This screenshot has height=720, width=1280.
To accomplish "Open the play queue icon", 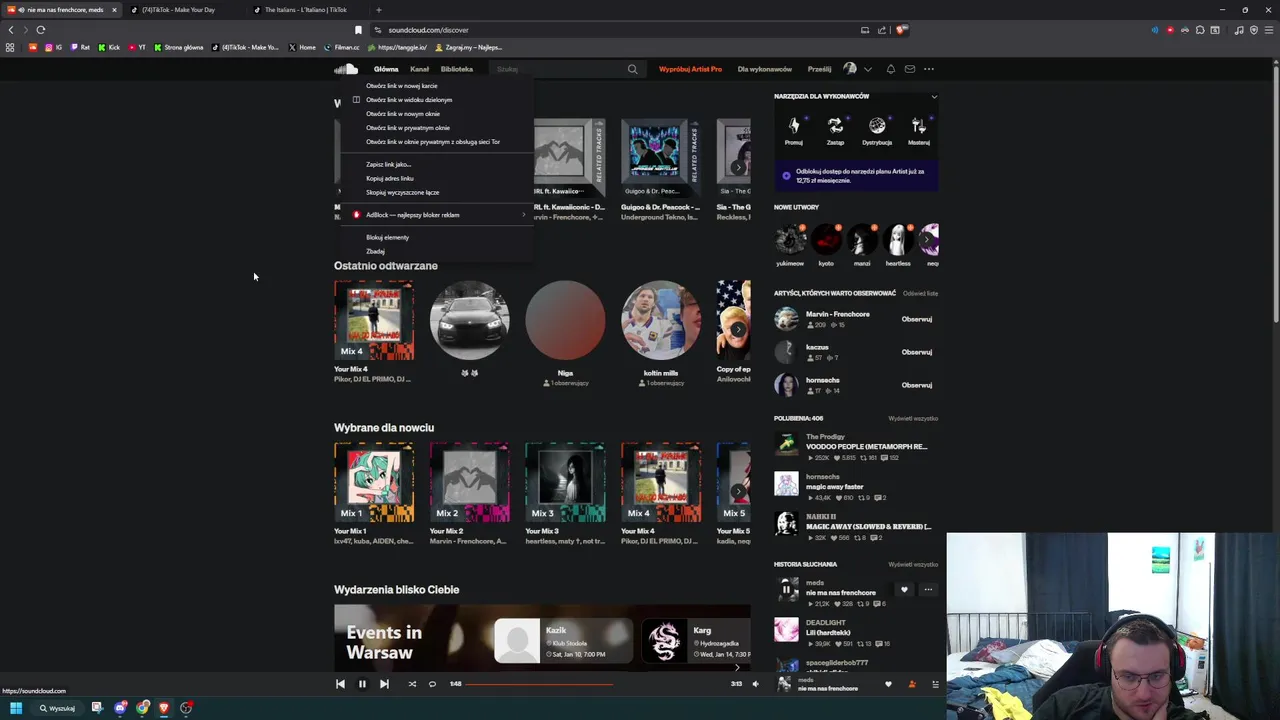I will [x=935, y=684].
